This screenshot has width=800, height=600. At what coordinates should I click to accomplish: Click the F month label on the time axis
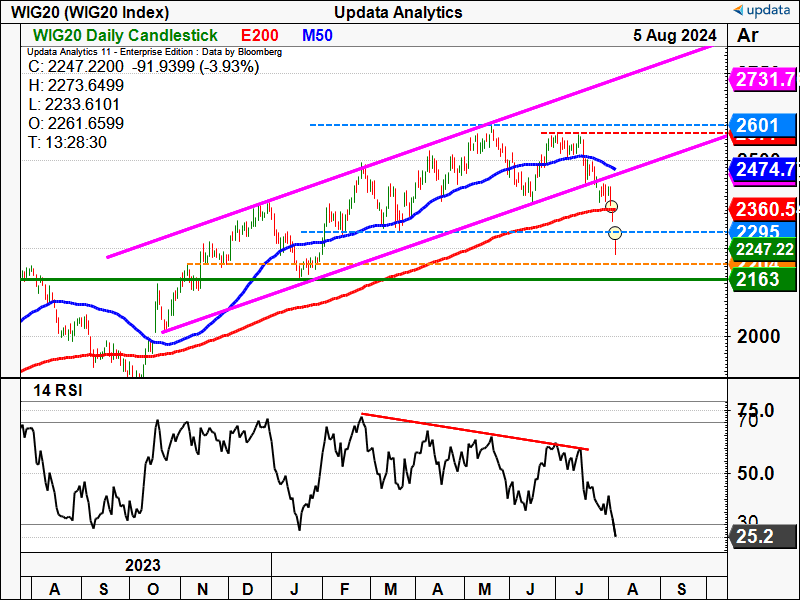click(x=344, y=589)
